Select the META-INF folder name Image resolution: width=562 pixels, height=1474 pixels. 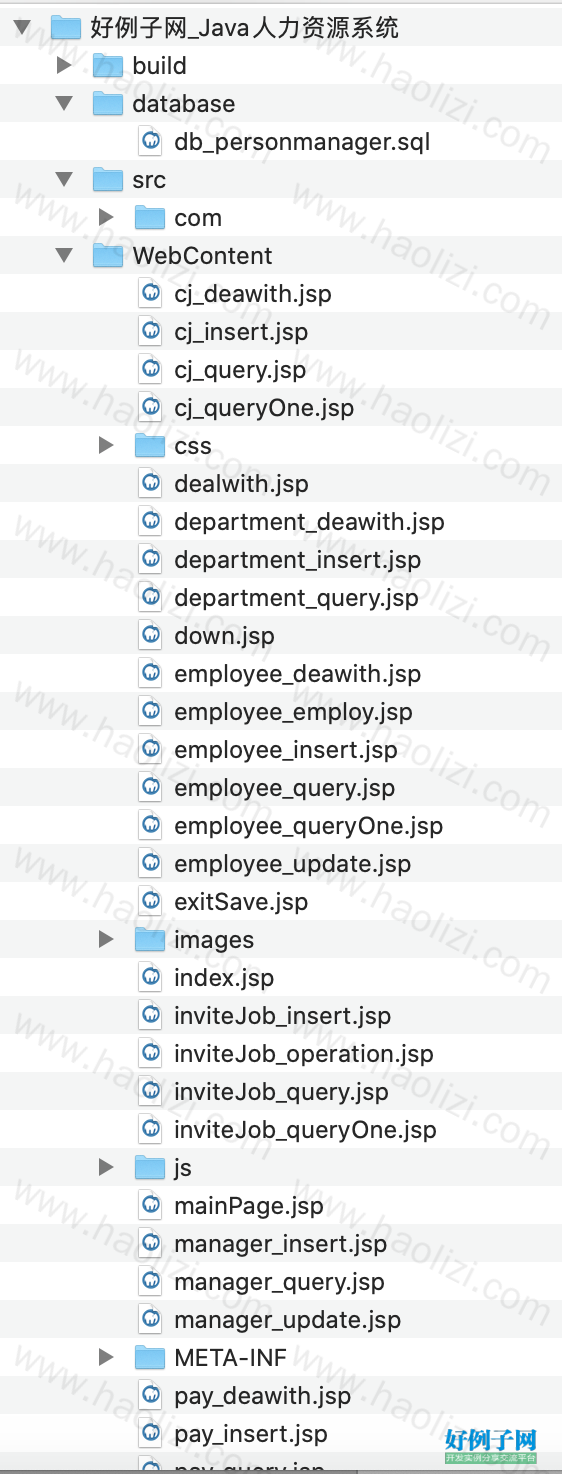(231, 1359)
